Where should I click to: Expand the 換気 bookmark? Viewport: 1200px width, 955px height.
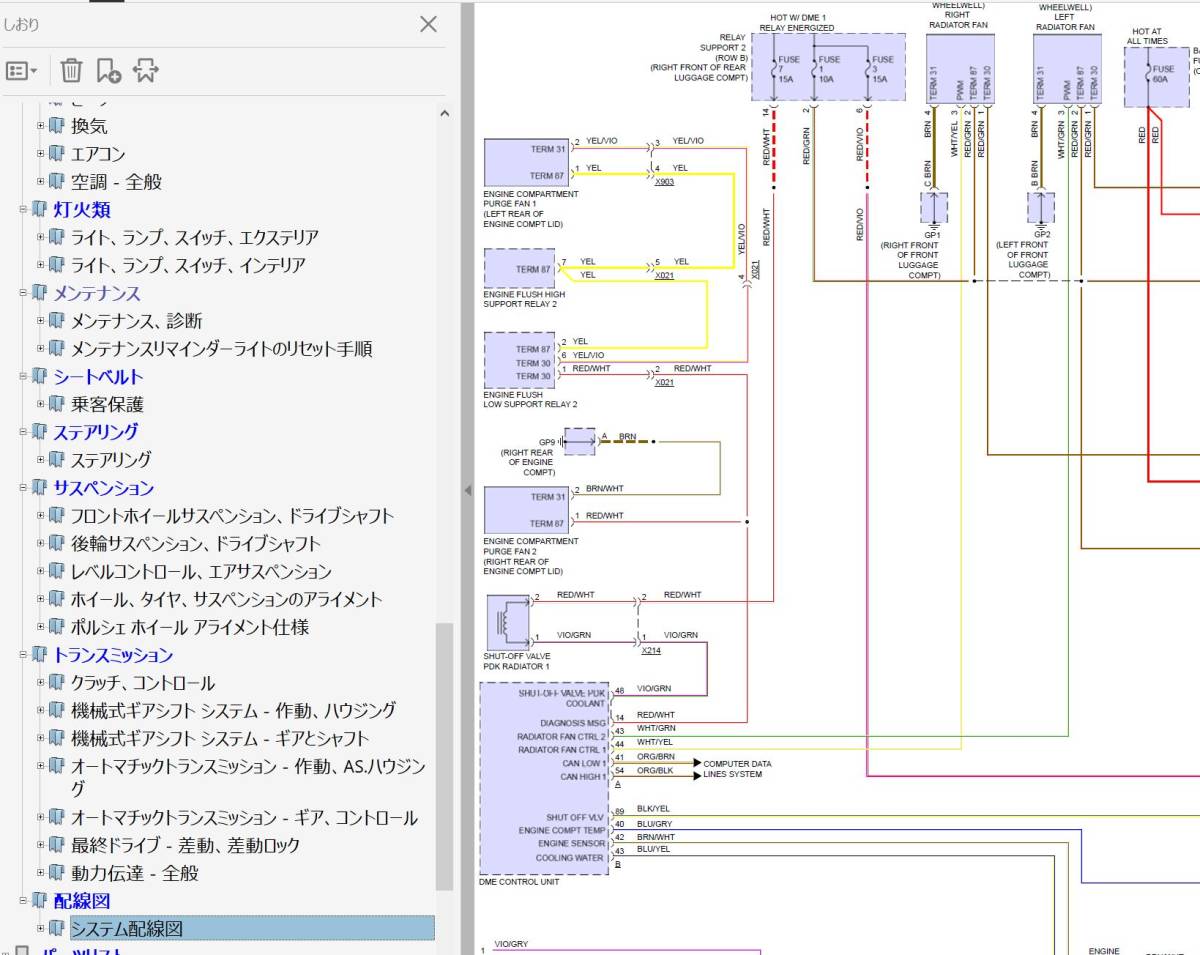pyautogui.click(x=41, y=126)
